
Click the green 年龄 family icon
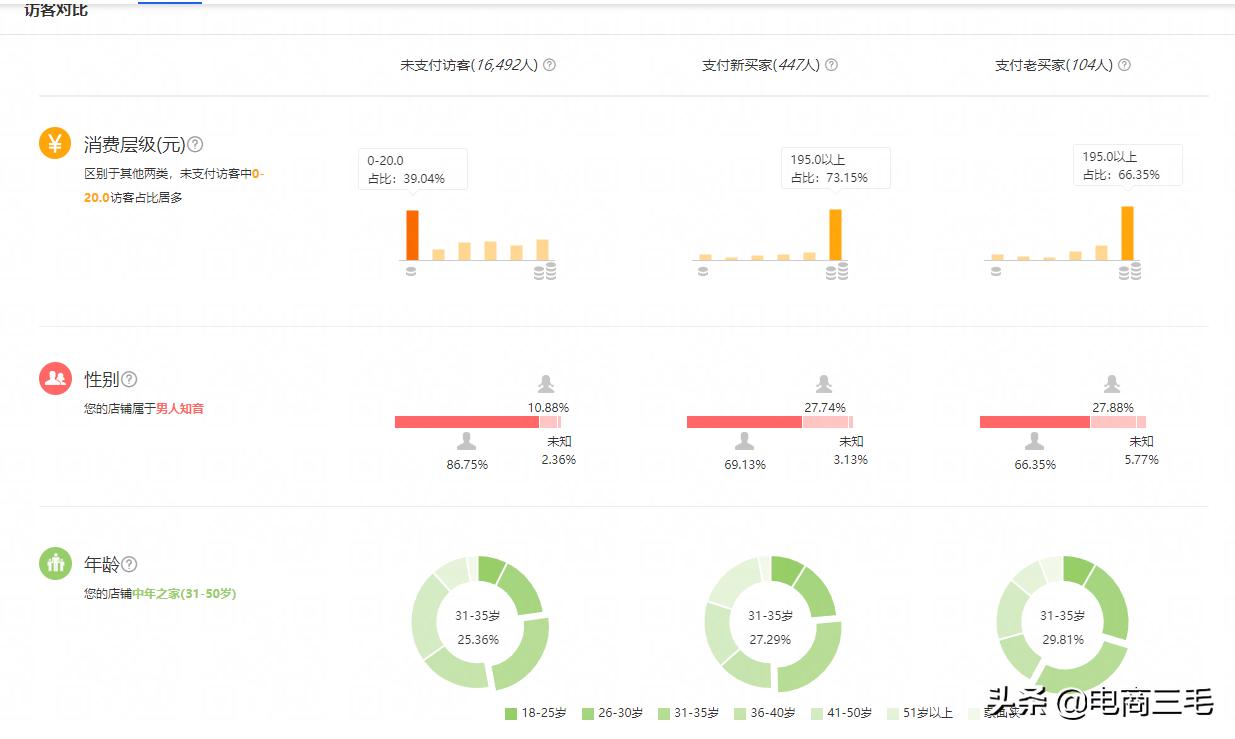(55, 563)
